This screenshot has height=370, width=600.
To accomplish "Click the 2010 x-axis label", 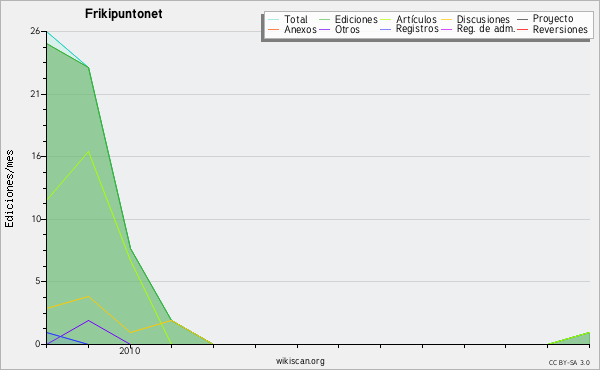I will tap(130, 350).
